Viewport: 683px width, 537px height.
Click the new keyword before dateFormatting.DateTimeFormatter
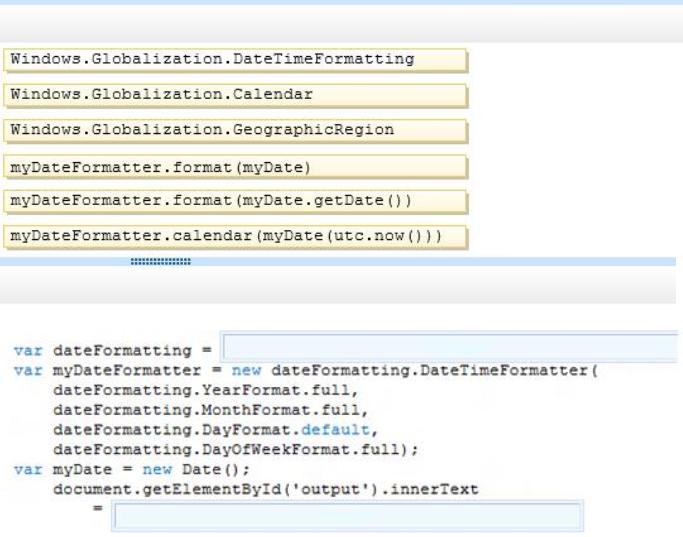pos(246,371)
